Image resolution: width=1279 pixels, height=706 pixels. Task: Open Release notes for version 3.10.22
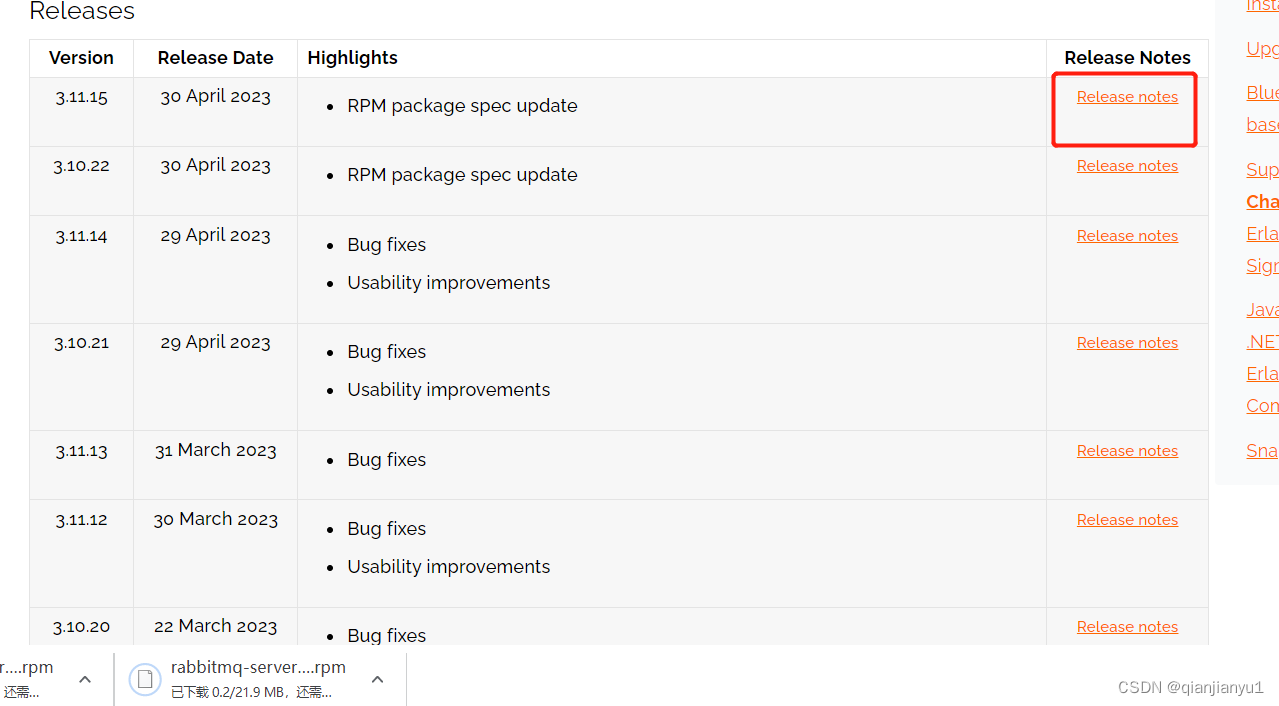[1126, 165]
